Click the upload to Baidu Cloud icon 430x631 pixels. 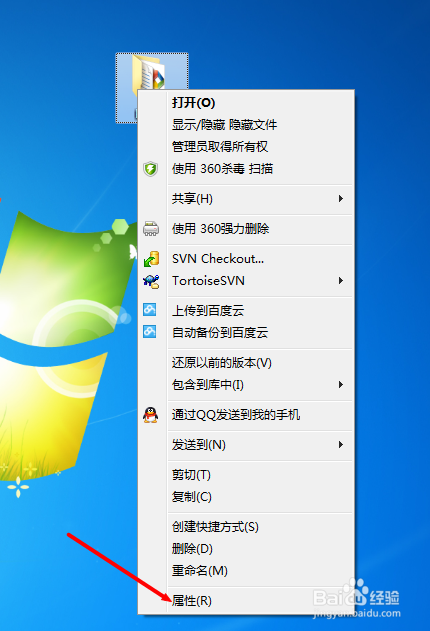click(x=150, y=310)
